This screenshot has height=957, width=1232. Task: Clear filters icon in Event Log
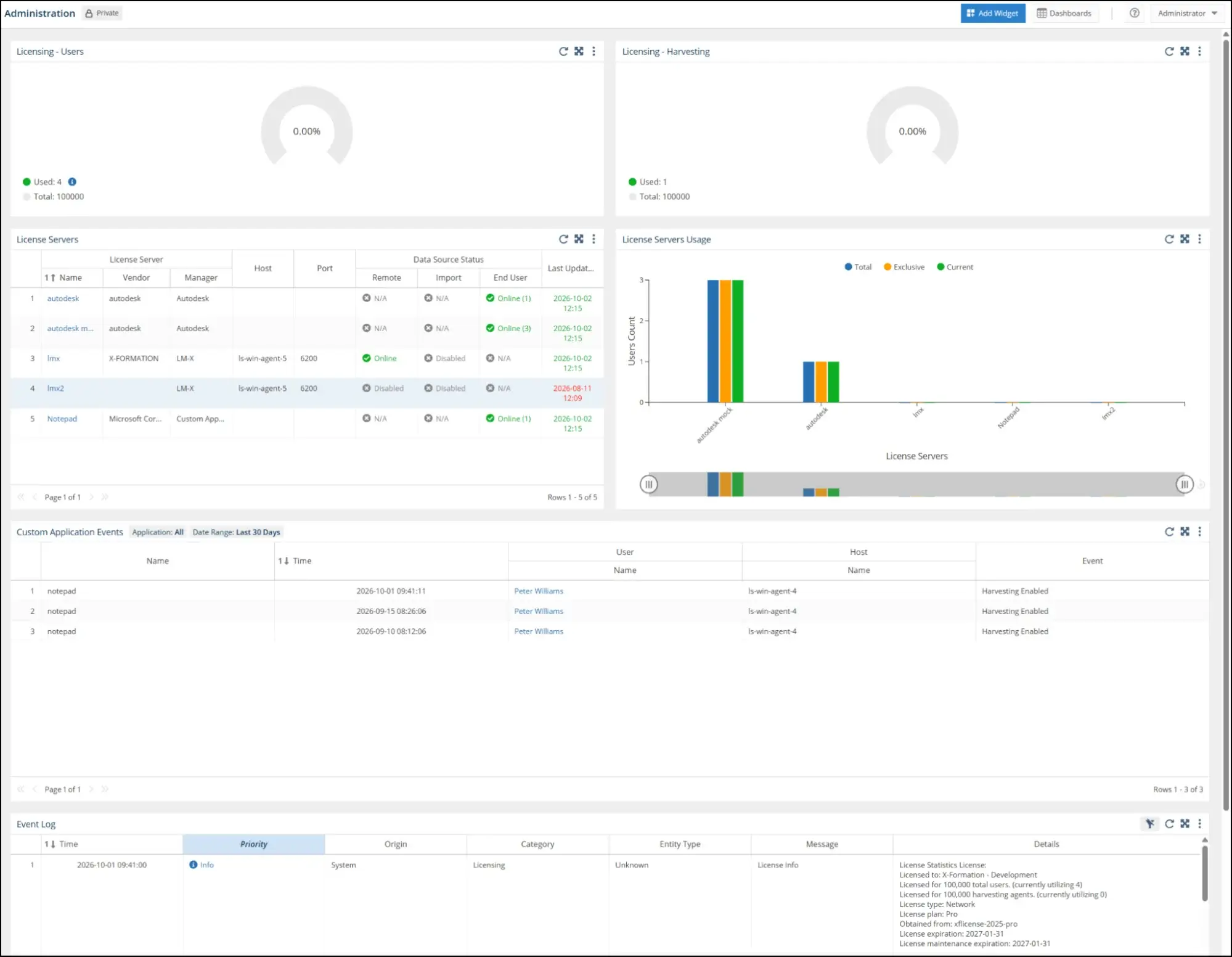[x=1150, y=823]
